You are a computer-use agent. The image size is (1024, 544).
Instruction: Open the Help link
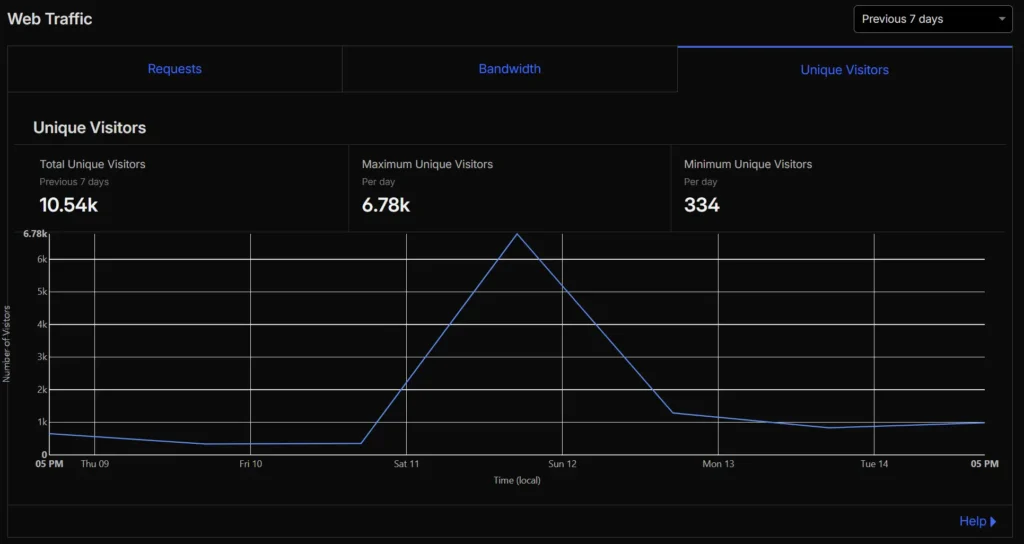coord(972,521)
